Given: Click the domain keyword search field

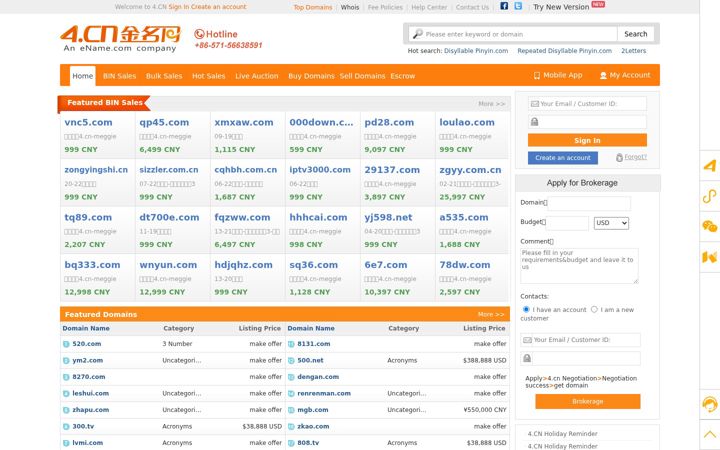Looking at the screenshot, I should point(513,34).
